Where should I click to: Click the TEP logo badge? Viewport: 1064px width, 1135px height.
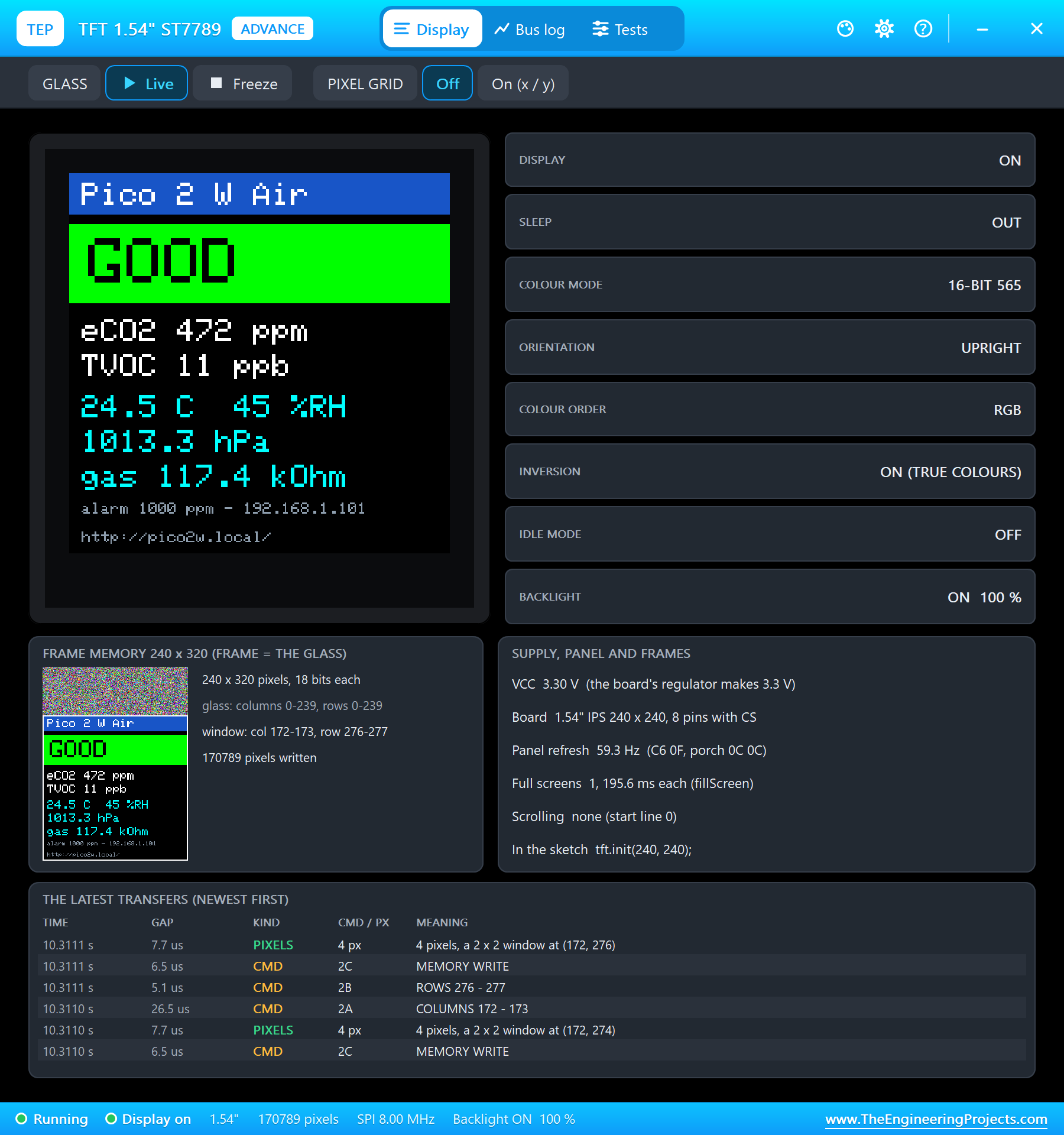tap(40, 29)
